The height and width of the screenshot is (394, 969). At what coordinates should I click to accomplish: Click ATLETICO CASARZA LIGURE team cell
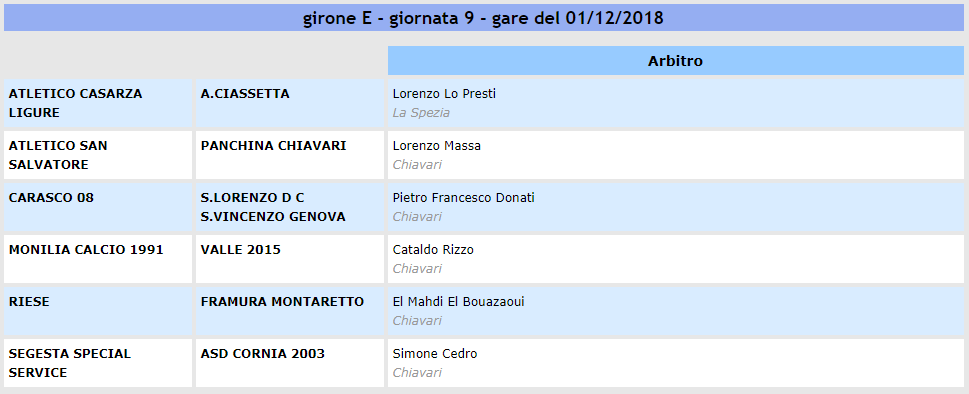[98, 103]
